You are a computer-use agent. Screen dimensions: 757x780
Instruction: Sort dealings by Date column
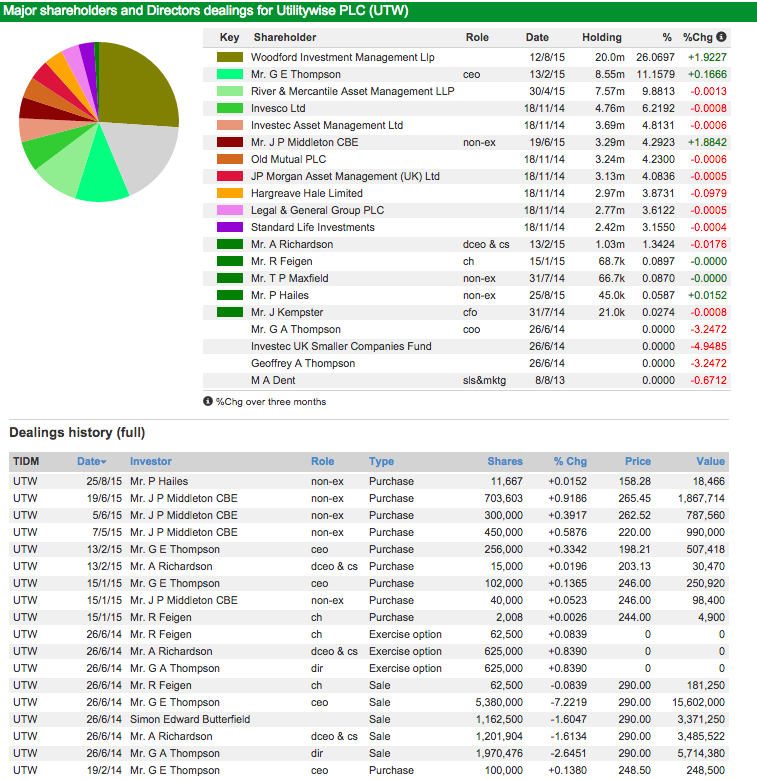pos(89,461)
